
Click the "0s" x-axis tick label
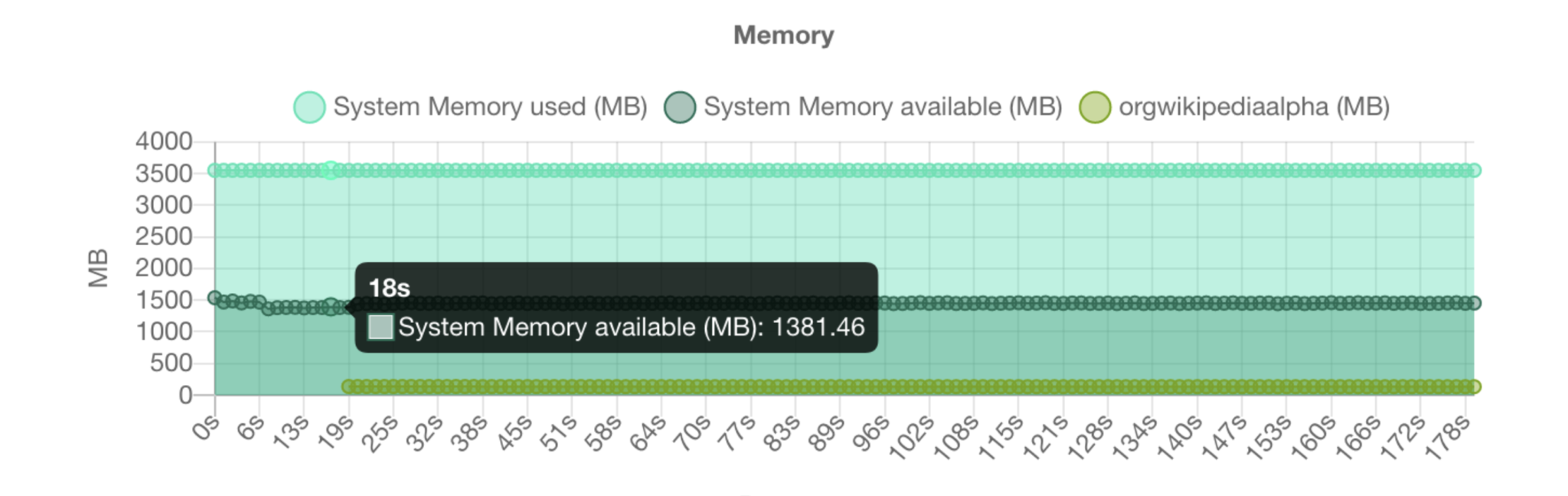click(x=205, y=428)
